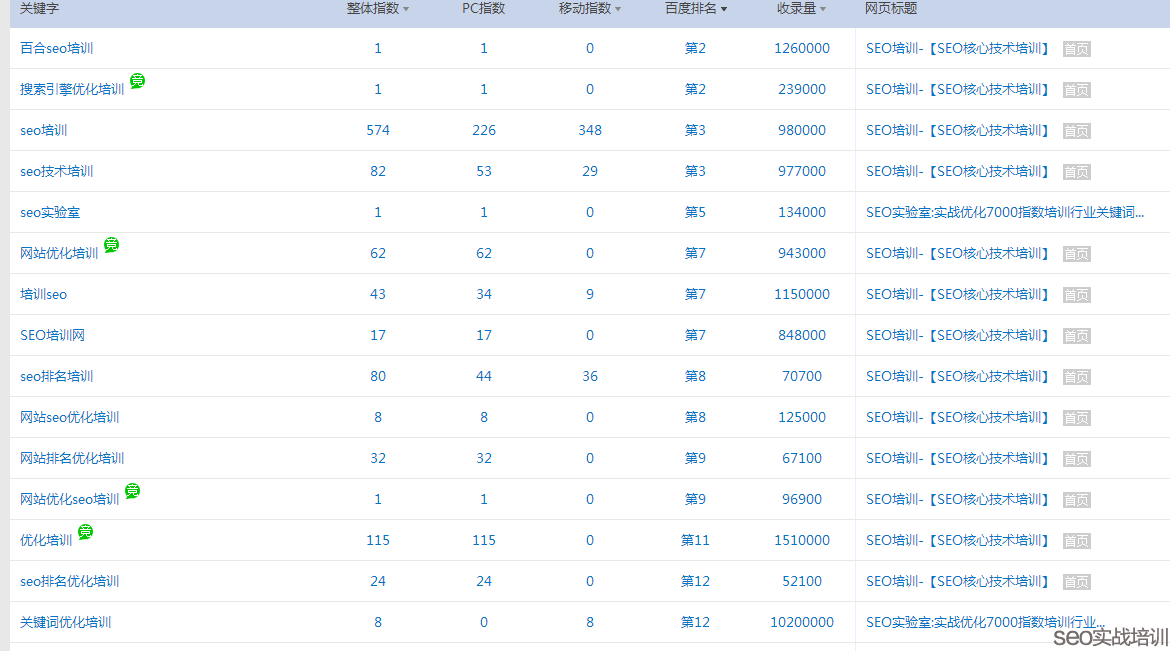
Task: Sort table by 移动指数 column
Action: coord(590,9)
